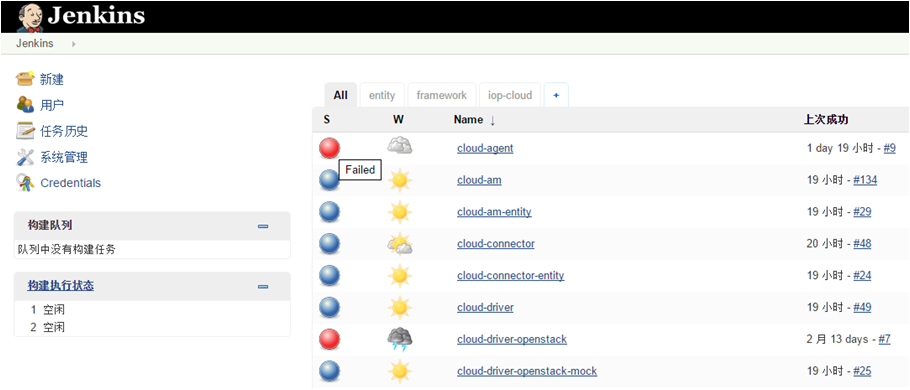Image resolution: width=910 pixels, height=390 pixels.
Task: Sort table by Name column arrow
Action: coord(493,120)
